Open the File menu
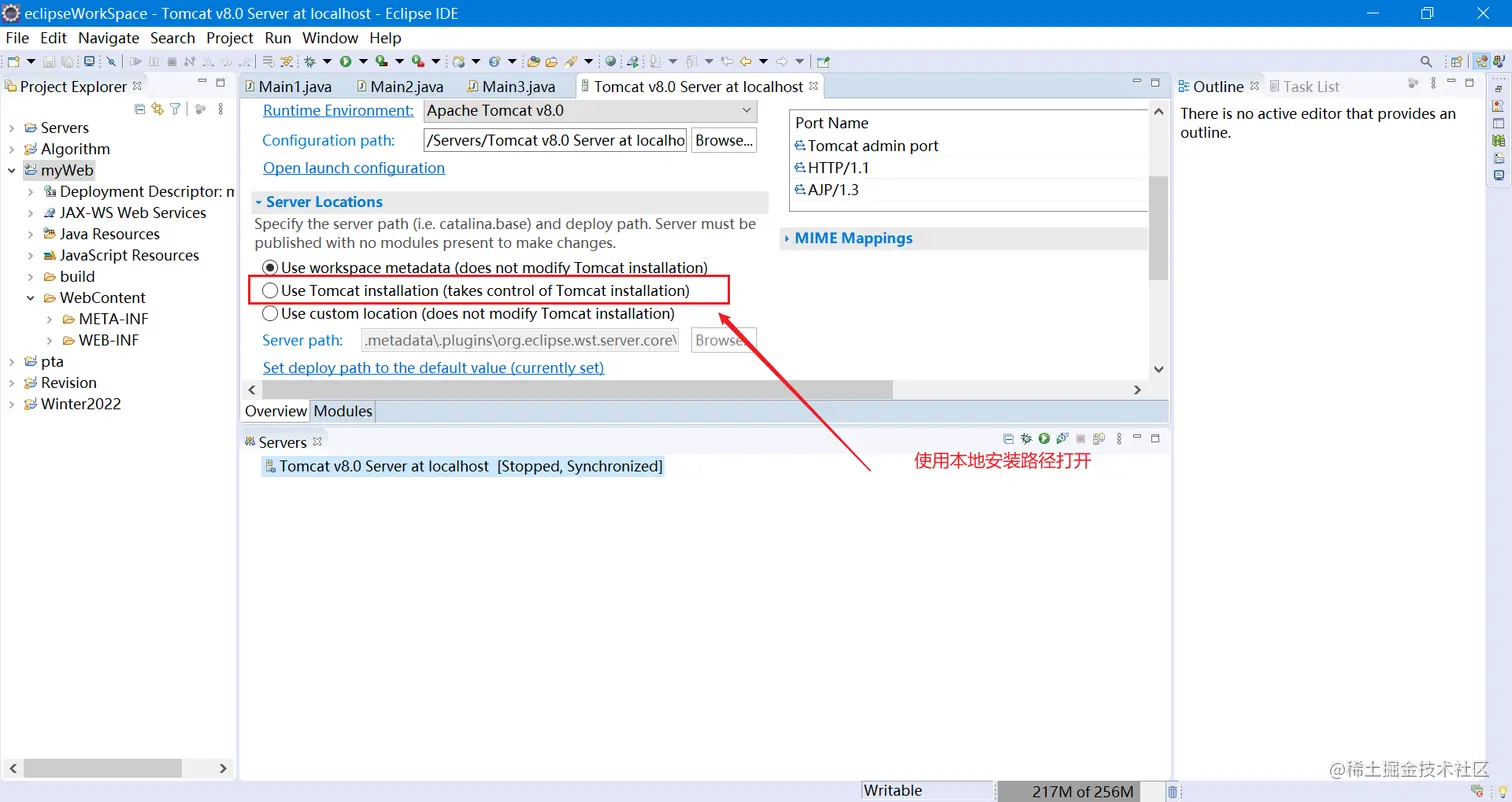The height and width of the screenshot is (802, 1512). pos(17,38)
